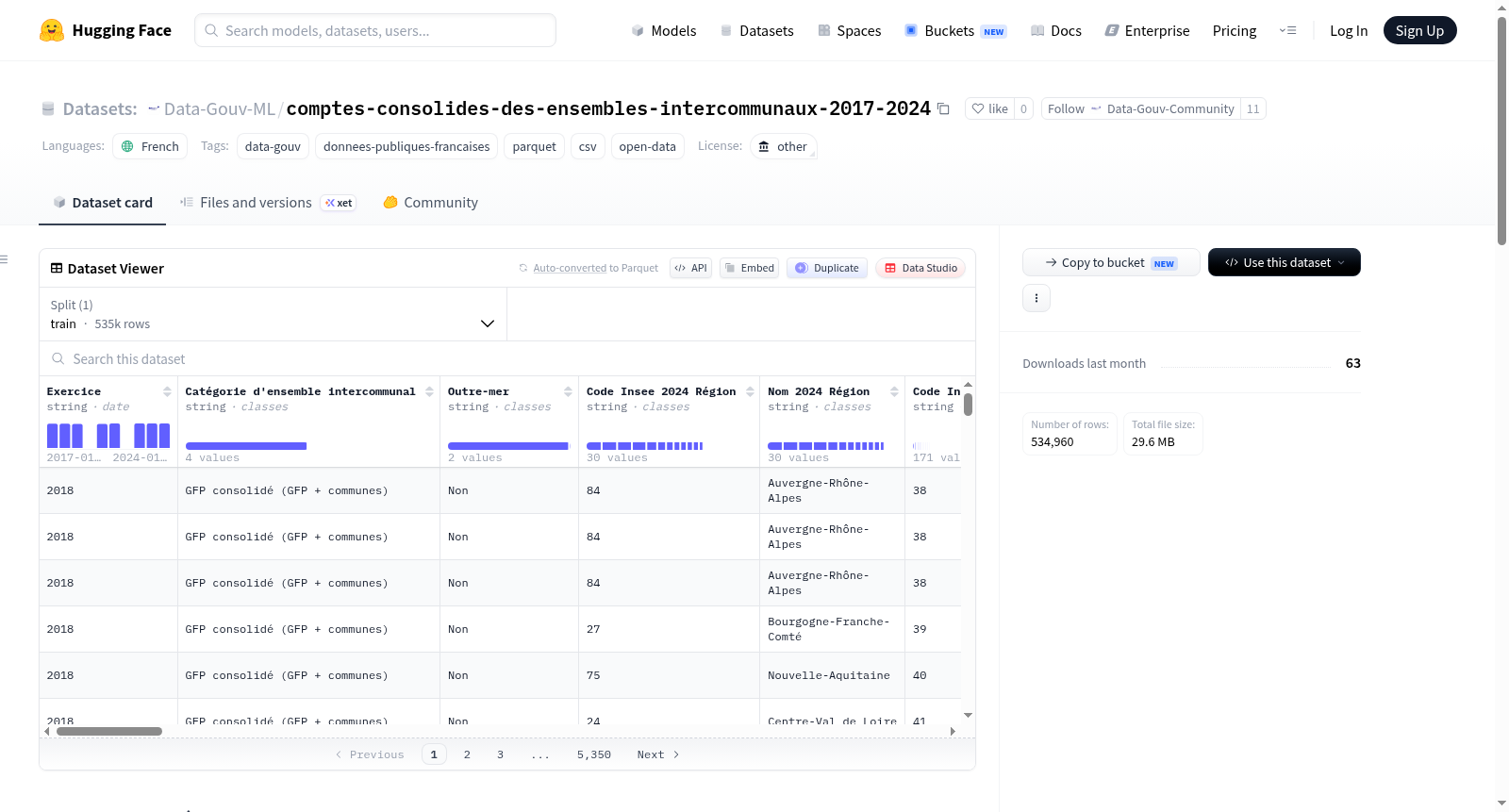The height and width of the screenshot is (812, 1509).
Task: Select the parquet tag
Action: 534,146
